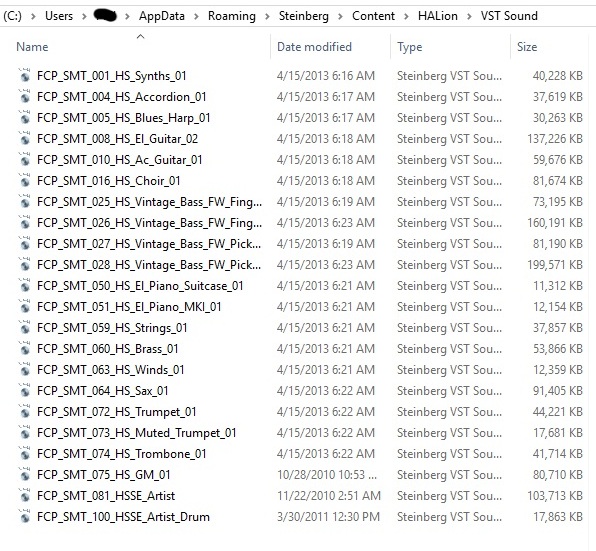Go to Users folder in breadcrumb
Viewport: 596px width, 551px height.
[x=59, y=16]
